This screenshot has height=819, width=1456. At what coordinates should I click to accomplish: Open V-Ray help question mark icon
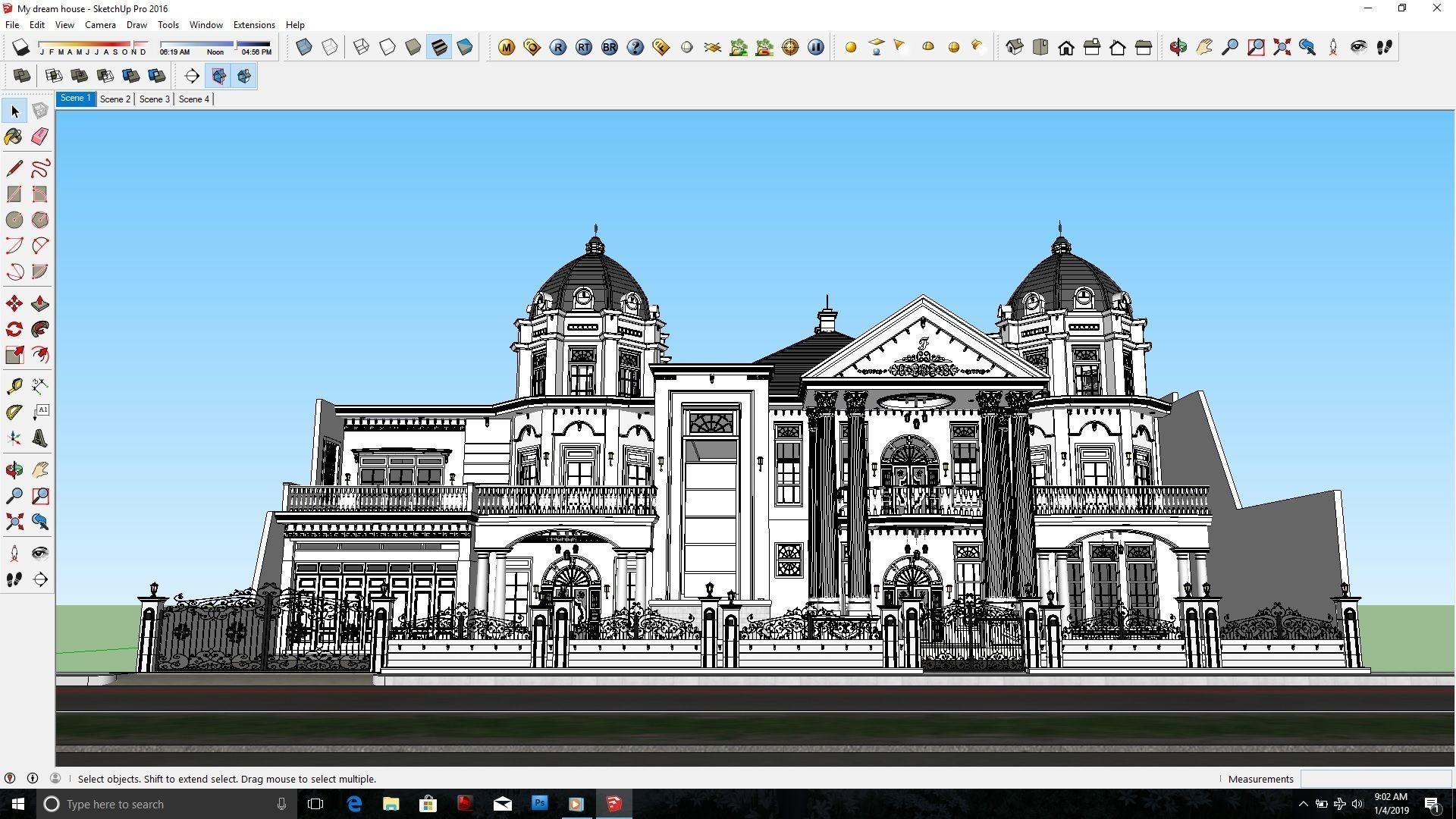(x=635, y=47)
